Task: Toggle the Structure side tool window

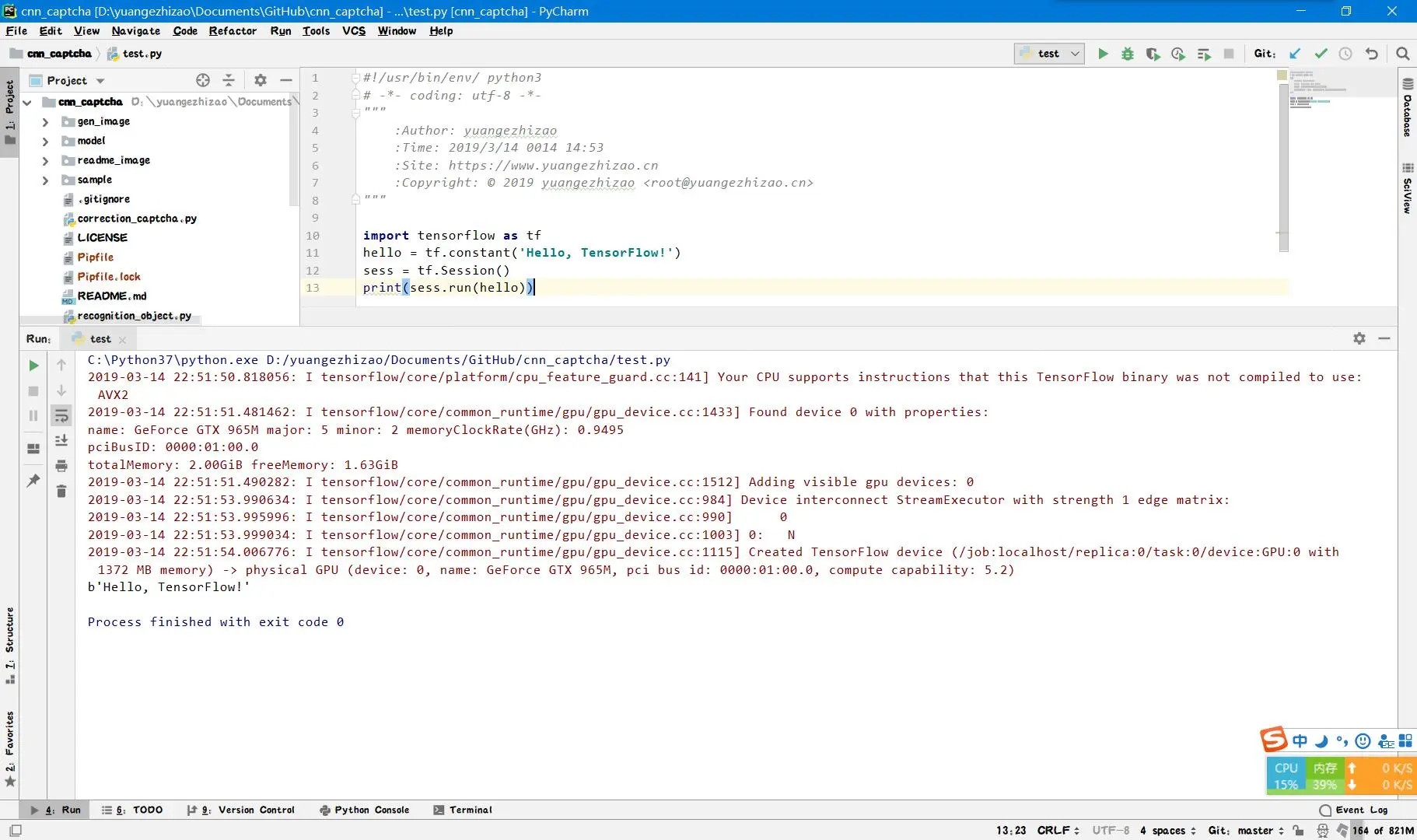Action: pos(9,646)
